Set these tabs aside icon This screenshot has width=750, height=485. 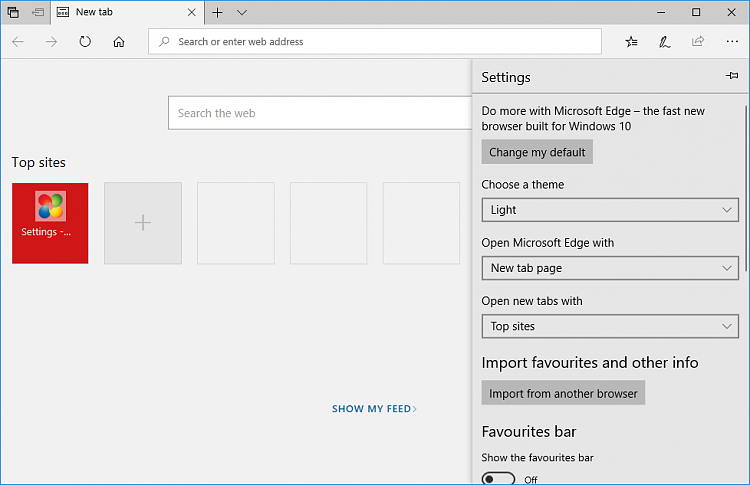click(x=38, y=12)
